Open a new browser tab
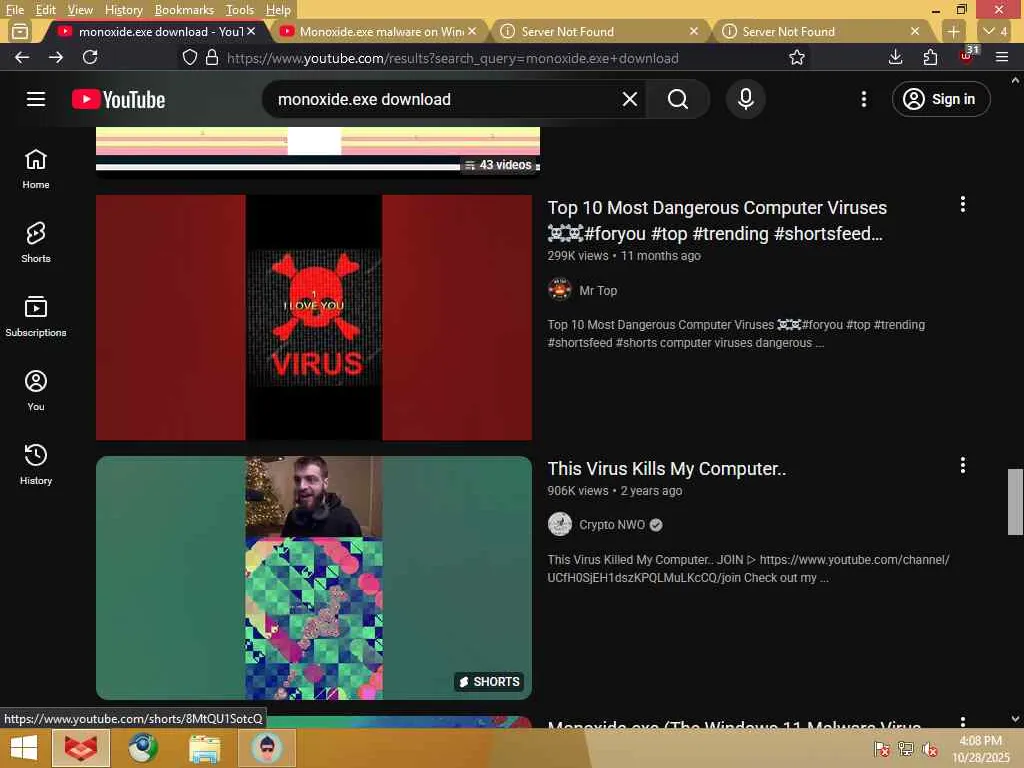The width and height of the screenshot is (1024, 768). 953,31
